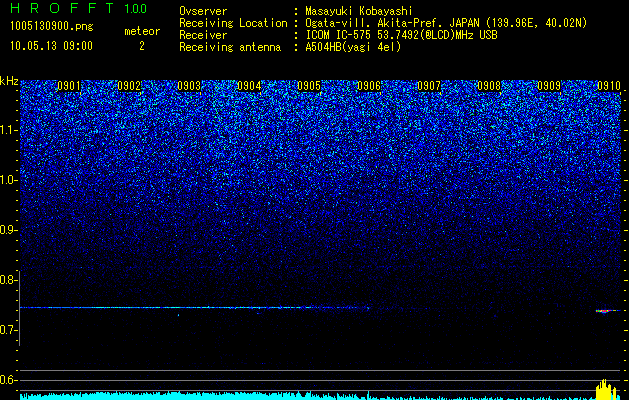This screenshot has width=629, height=400.
Task: Click the 0906 time marker
Action: pyautogui.click(x=369, y=86)
